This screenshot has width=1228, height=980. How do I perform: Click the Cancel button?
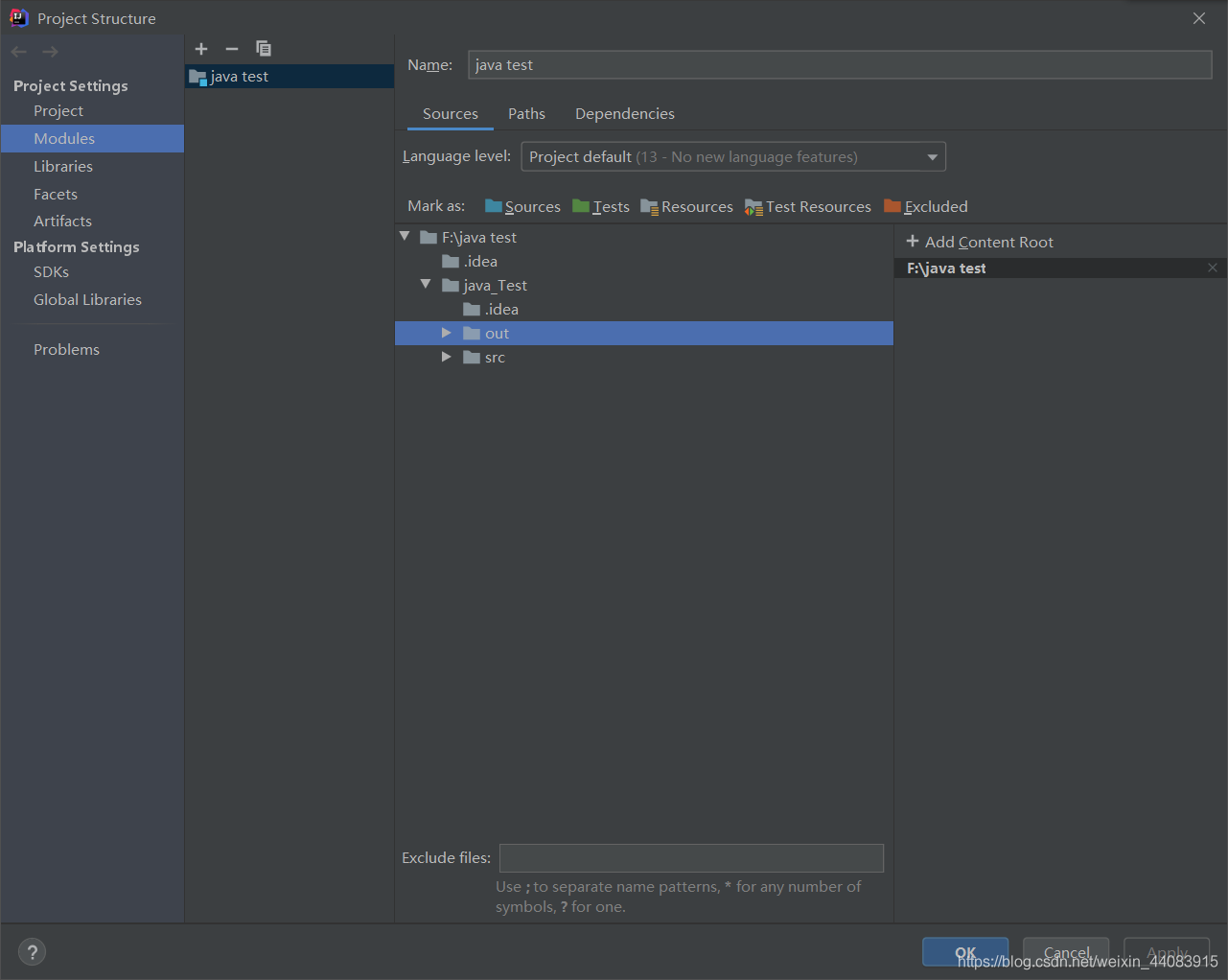1066,952
